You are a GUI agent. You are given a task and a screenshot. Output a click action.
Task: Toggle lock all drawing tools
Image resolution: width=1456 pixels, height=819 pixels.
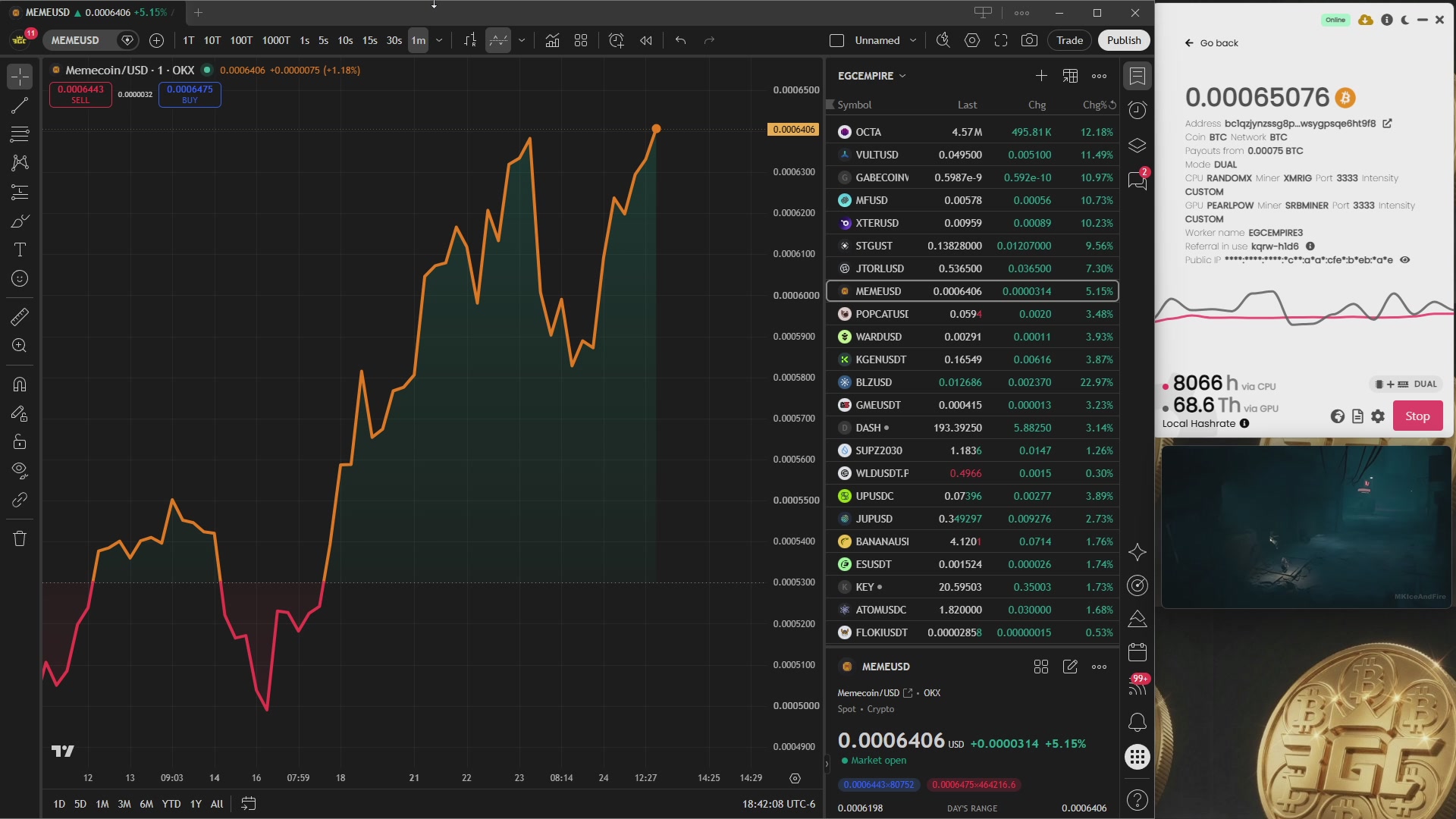point(20,442)
